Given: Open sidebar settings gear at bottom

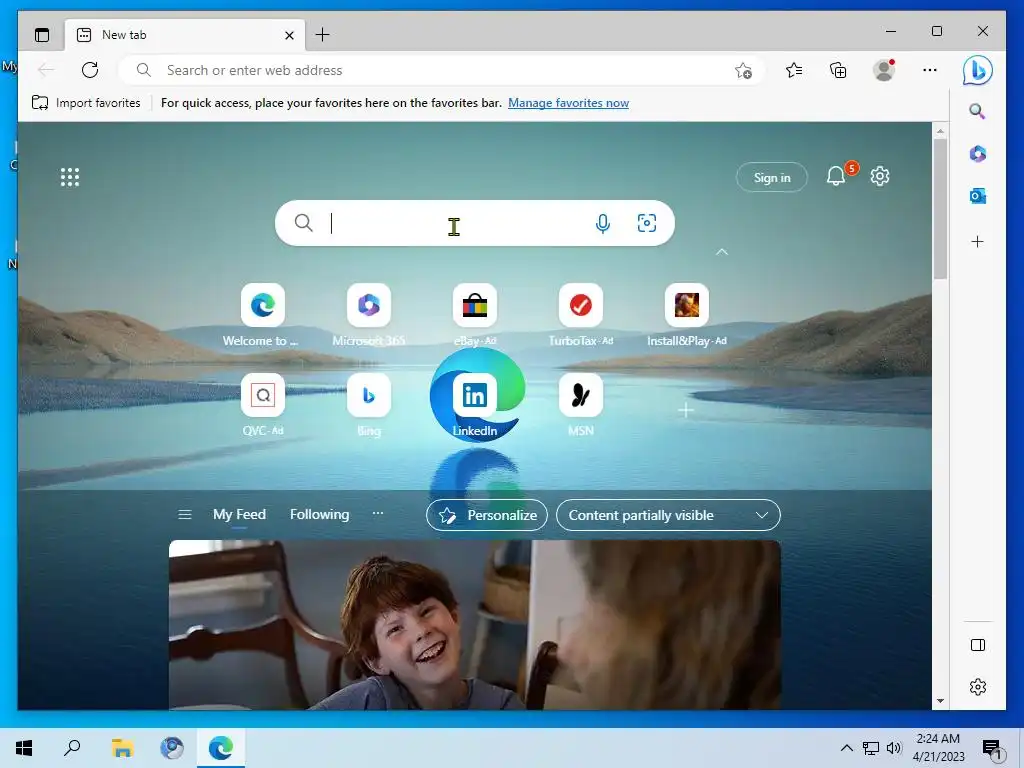Looking at the screenshot, I should pyautogui.click(x=978, y=687).
